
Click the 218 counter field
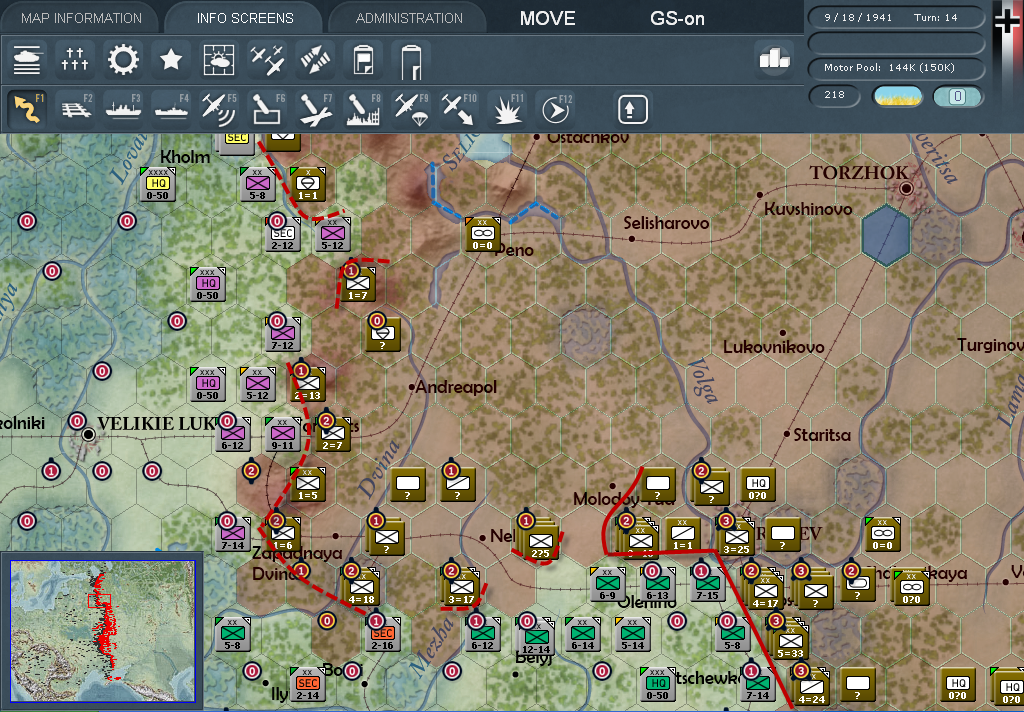point(835,95)
